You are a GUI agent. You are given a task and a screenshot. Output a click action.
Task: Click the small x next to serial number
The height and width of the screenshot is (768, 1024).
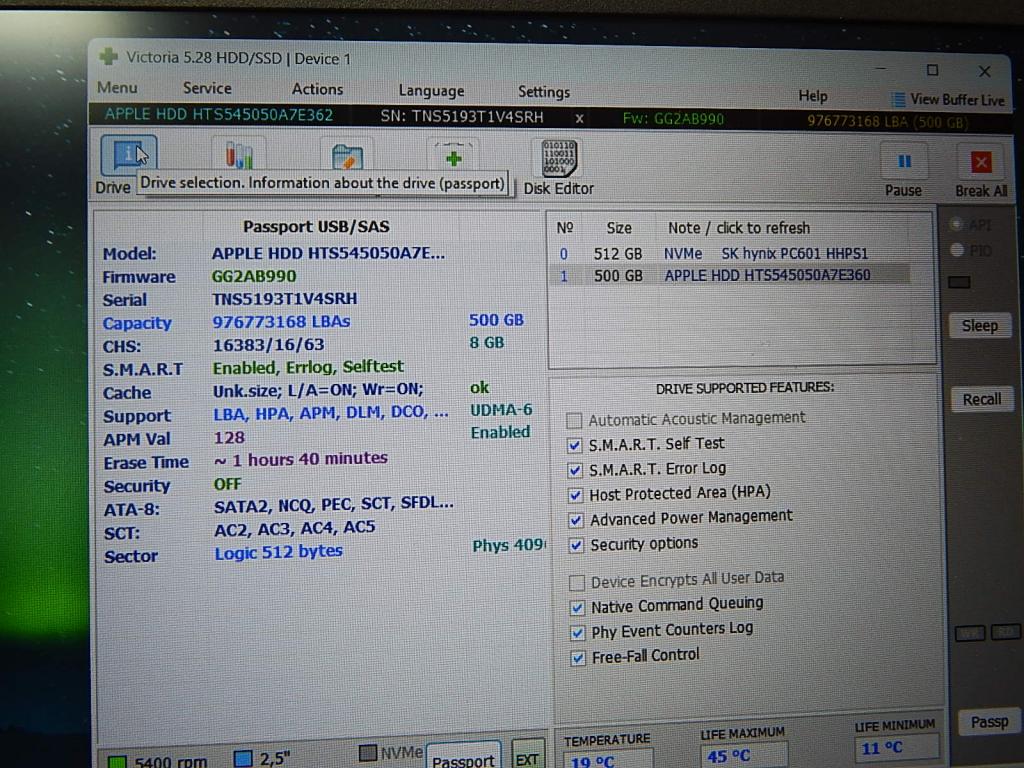[x=579, y=119]
